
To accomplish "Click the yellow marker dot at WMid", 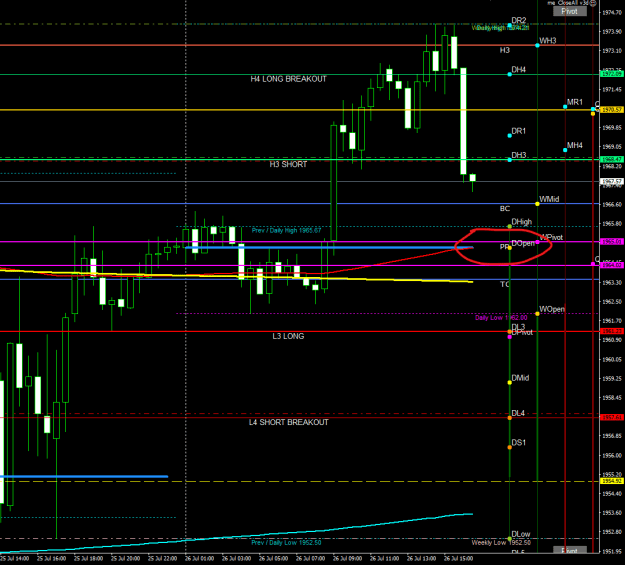I will click(x=537, y=204).
